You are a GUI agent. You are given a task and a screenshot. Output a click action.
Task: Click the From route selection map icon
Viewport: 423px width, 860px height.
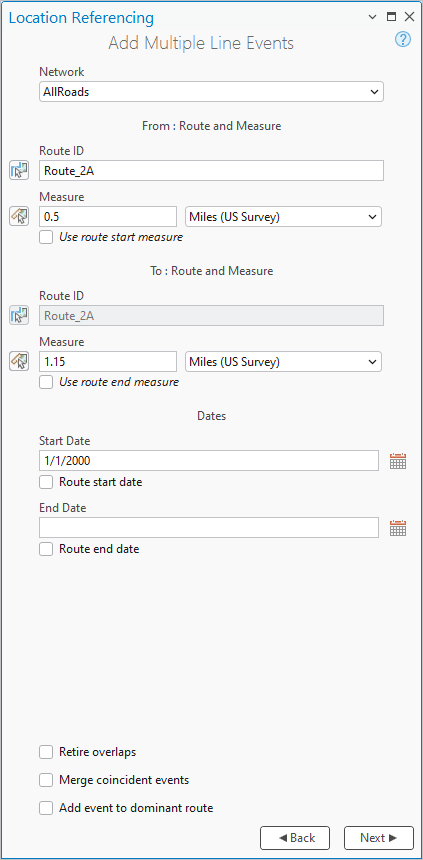pos(19,171)
